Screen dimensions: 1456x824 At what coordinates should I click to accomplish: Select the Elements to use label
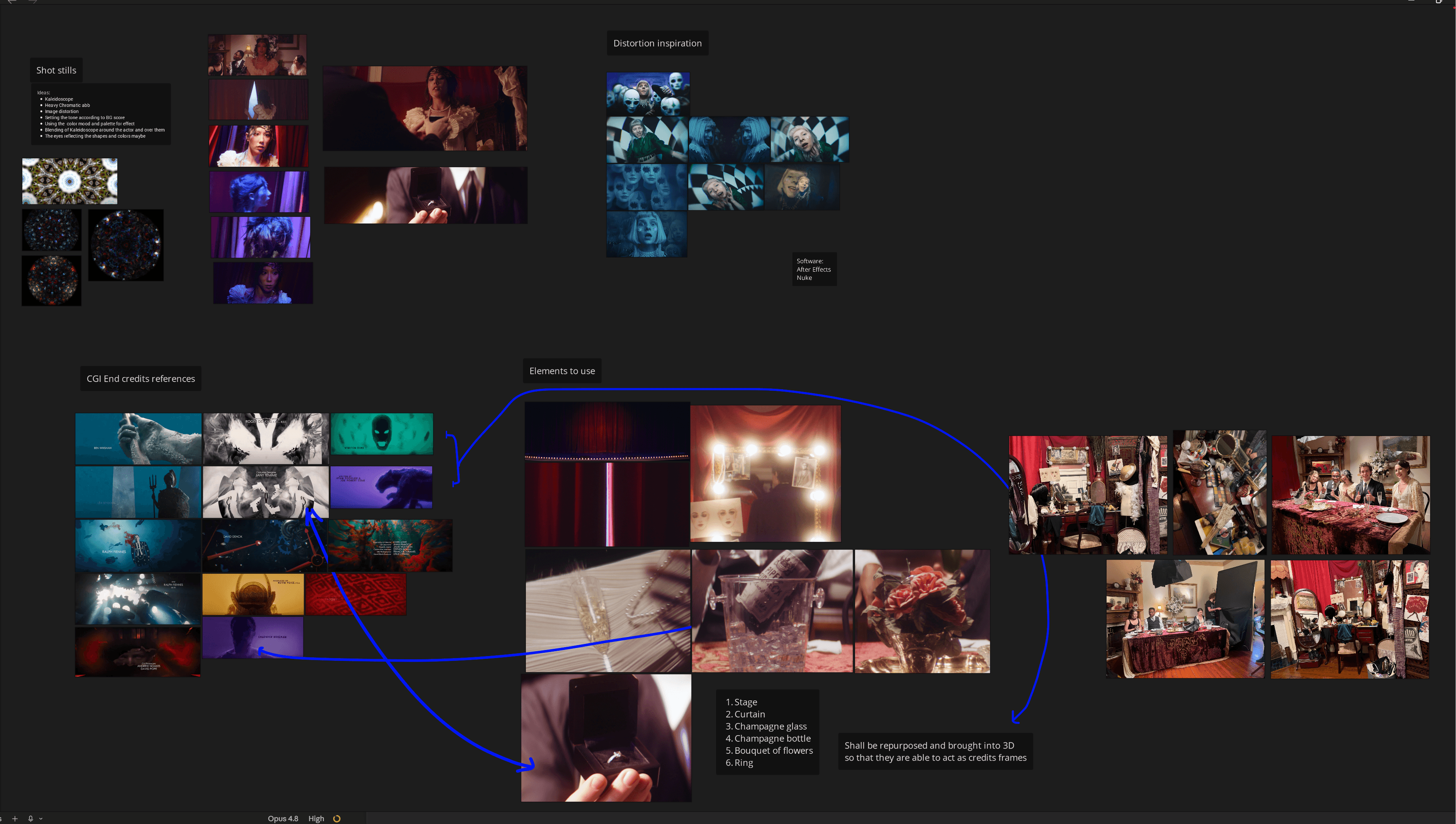[x=562, y=371]
